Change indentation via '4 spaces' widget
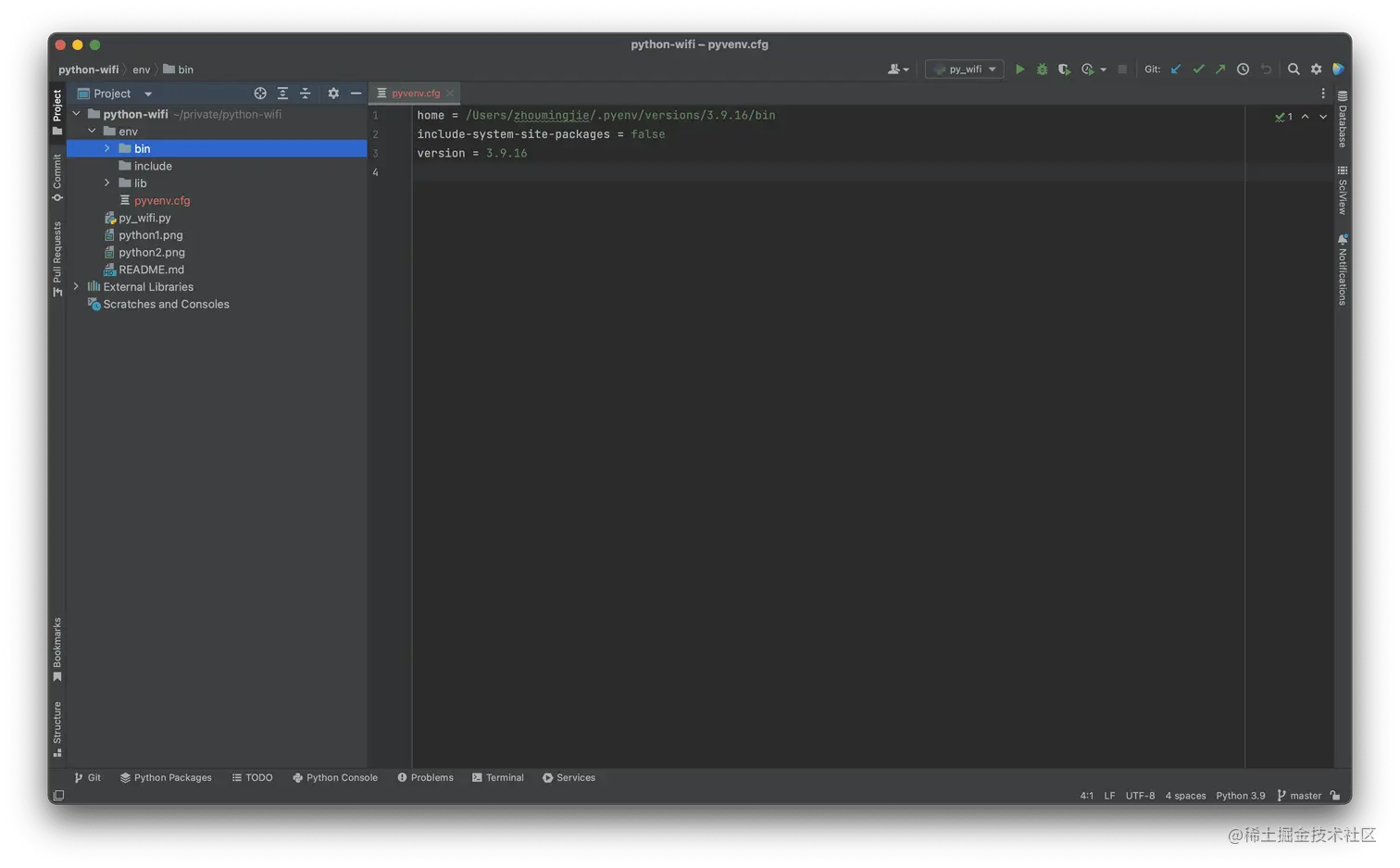The image size is (1400, 868). (1185, 796)
